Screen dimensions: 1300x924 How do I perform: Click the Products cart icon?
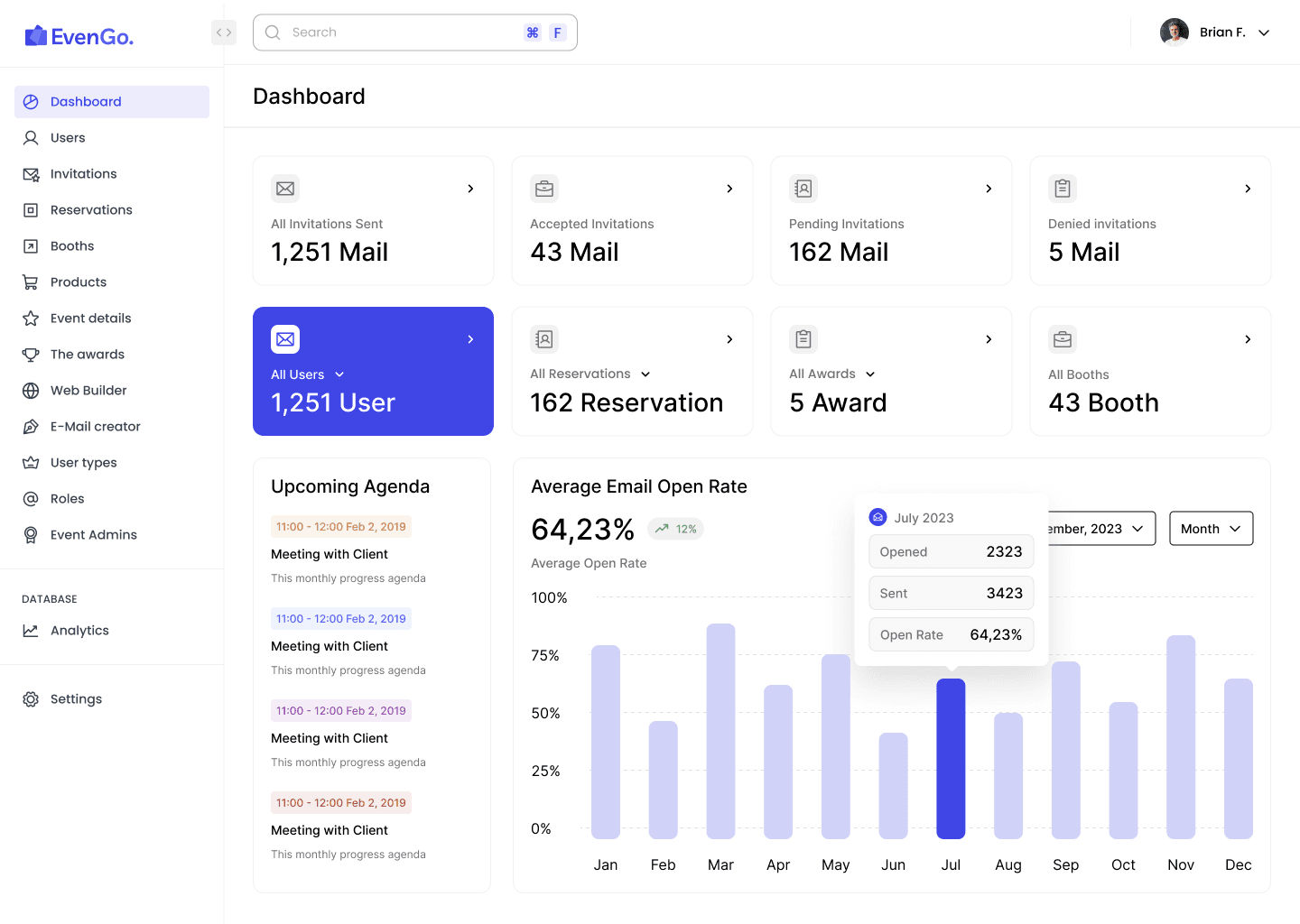point(31,282)
